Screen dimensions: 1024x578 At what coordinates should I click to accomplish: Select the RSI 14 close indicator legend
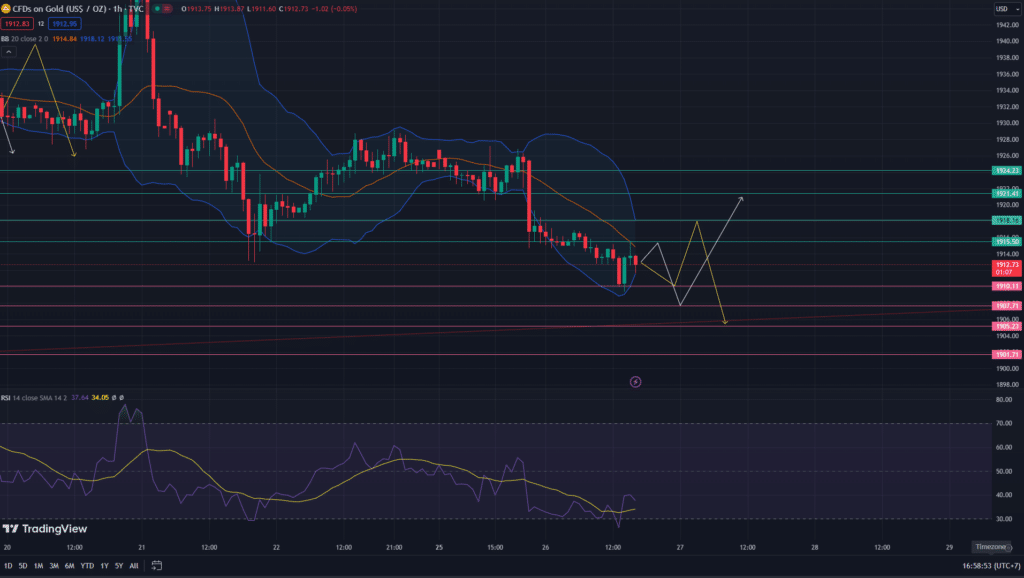(34, 398)
